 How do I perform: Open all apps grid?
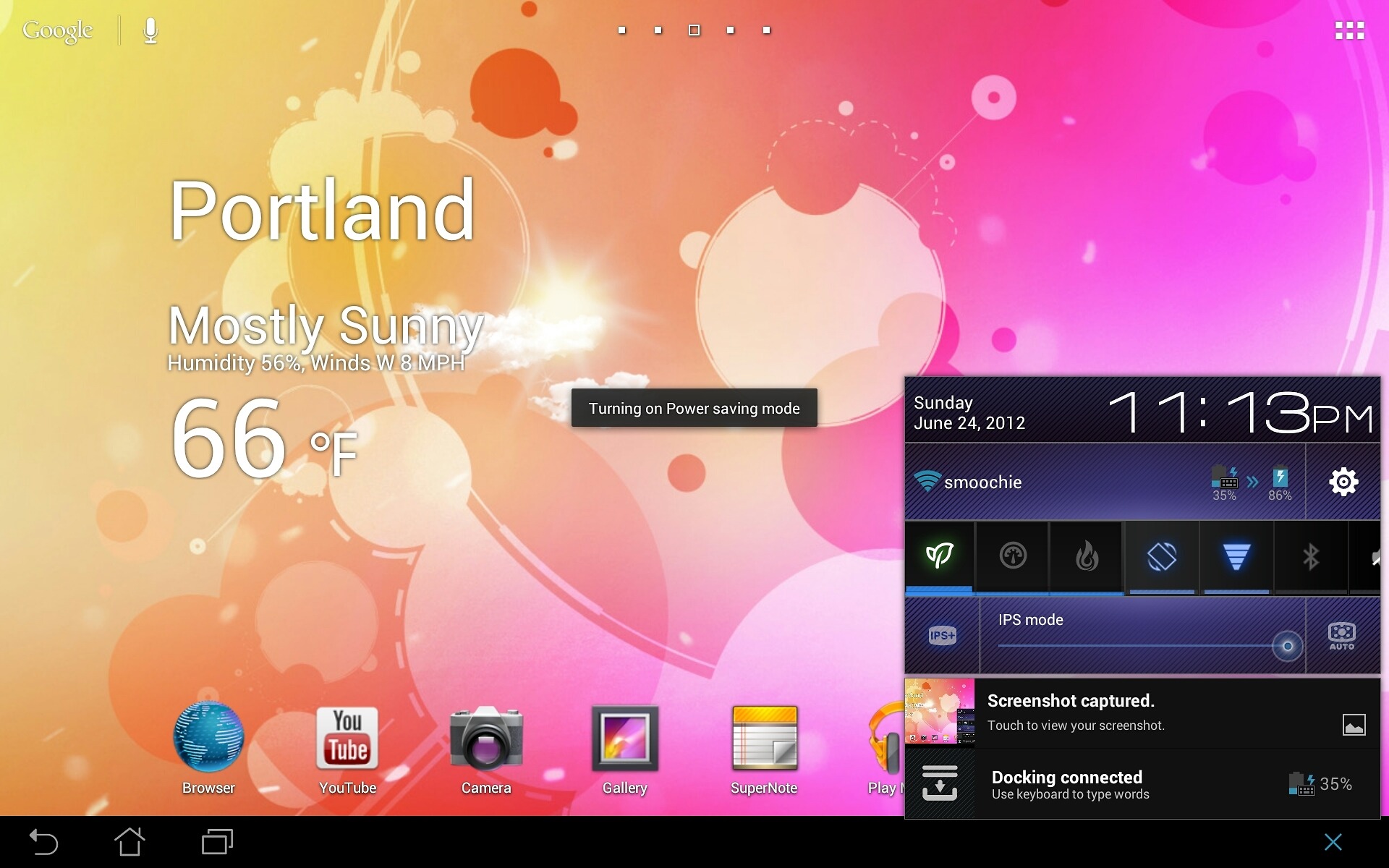pyautogui.click(x=1349, y=30)
